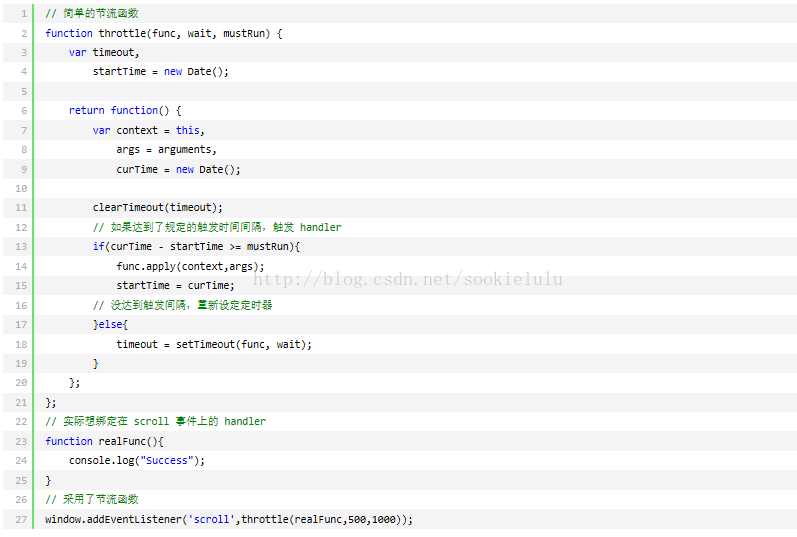Click 'clearTimeout(timeout);' on line 11
The height and width of the screenshot is (537, 797).
point(158,207)
